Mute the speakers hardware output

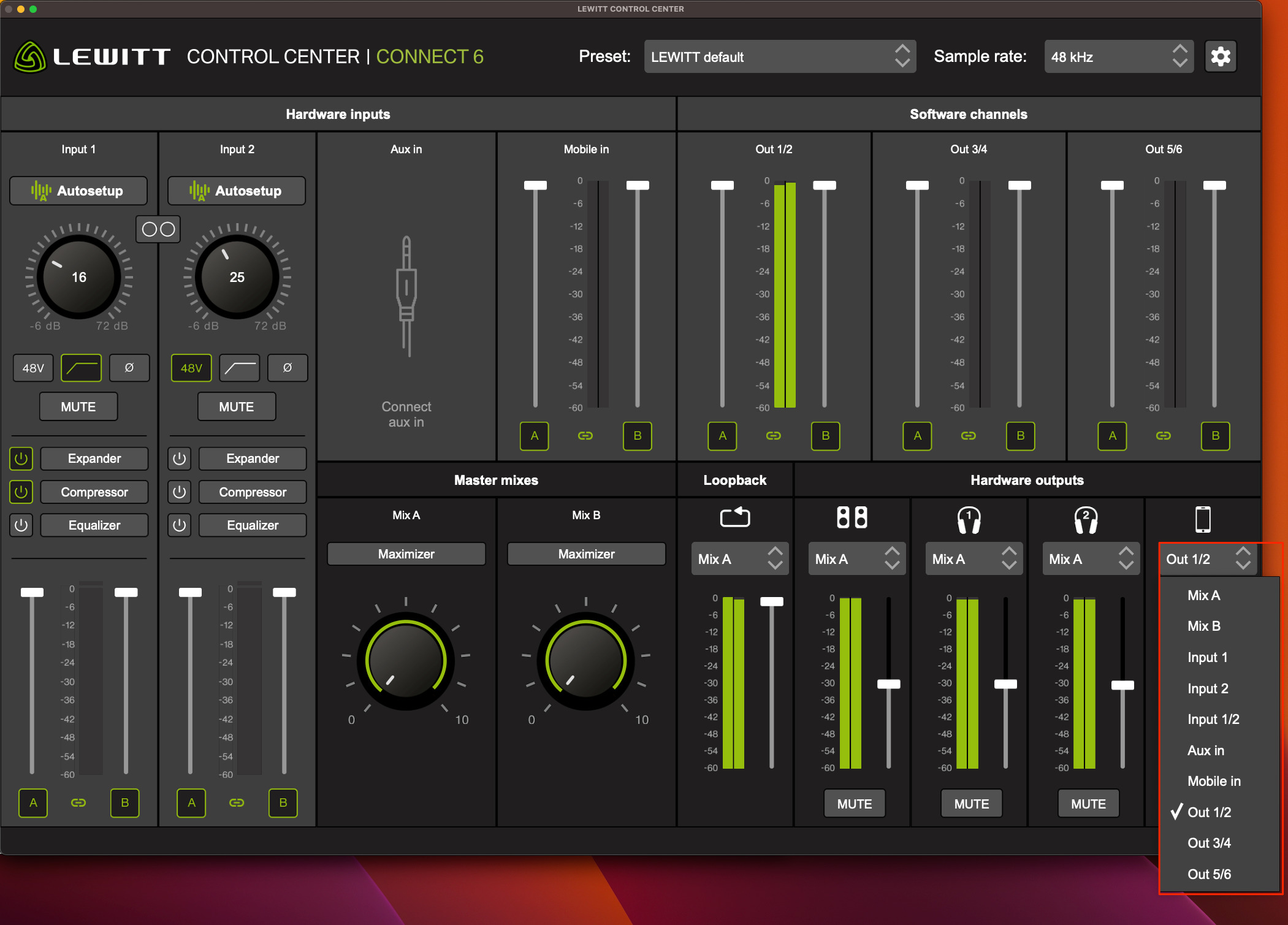[x=855, y=804]
